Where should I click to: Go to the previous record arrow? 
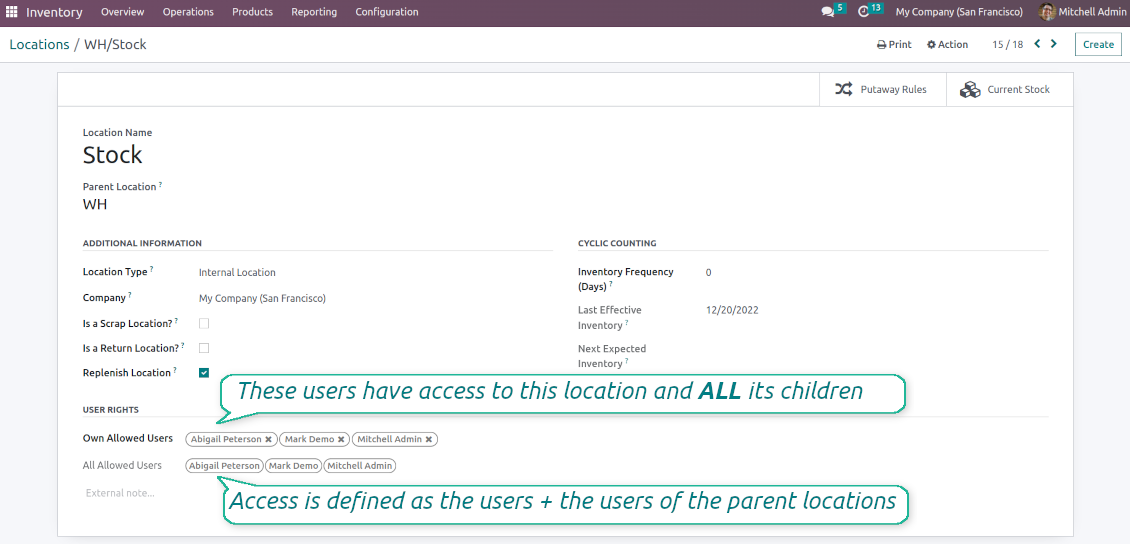1038,44
